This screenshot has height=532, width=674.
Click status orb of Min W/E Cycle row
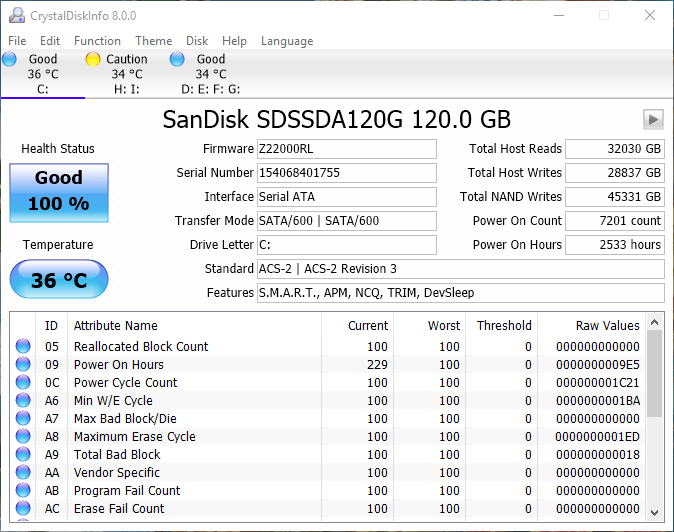pos(23,400)
